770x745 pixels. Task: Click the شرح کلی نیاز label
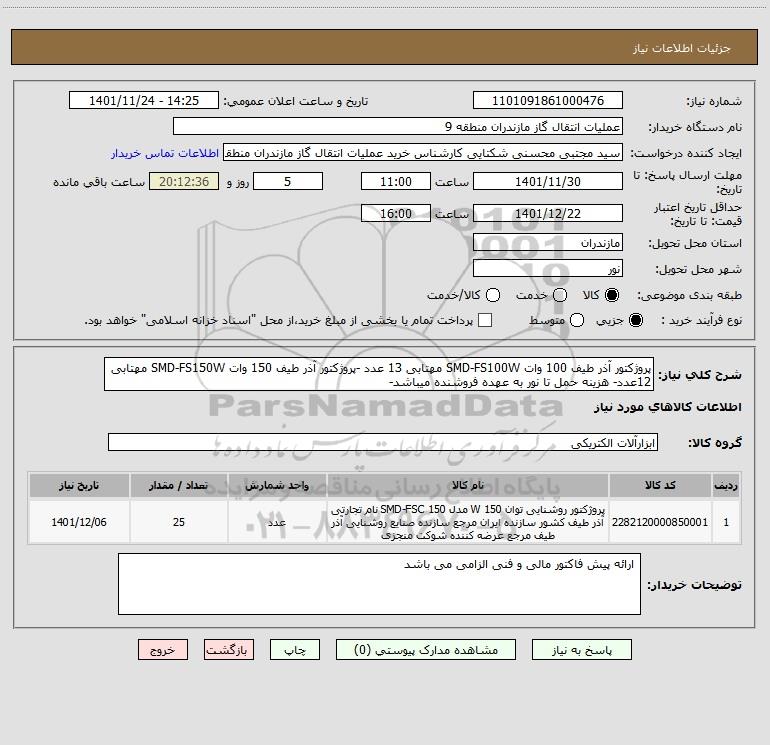click(x=700, y=375)
